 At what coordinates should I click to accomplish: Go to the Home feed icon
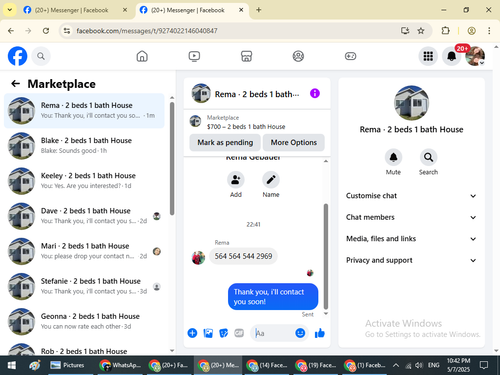pyautogui.click(x=142, y=56)
